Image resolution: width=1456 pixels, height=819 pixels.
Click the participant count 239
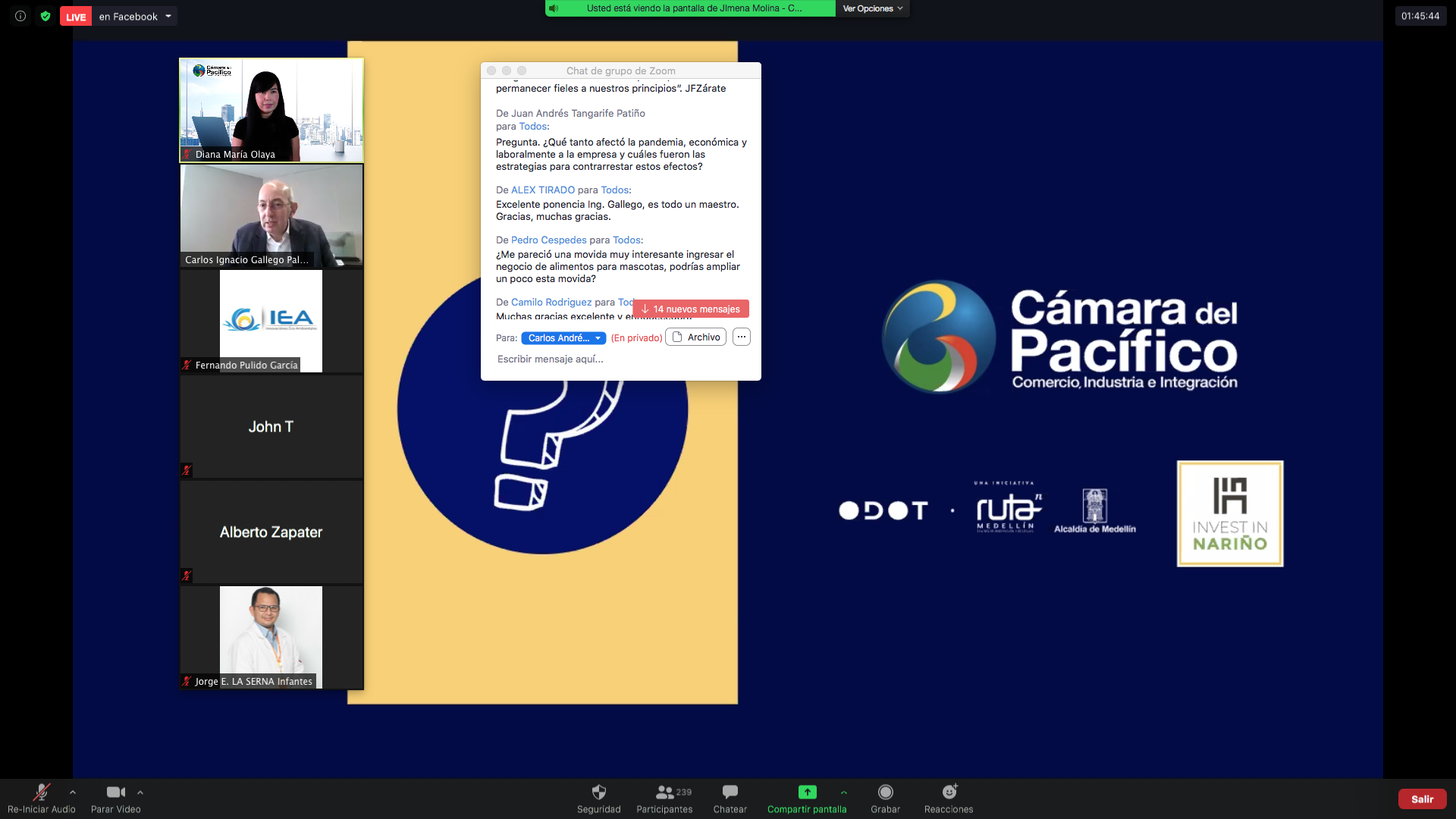pos(684,792)
